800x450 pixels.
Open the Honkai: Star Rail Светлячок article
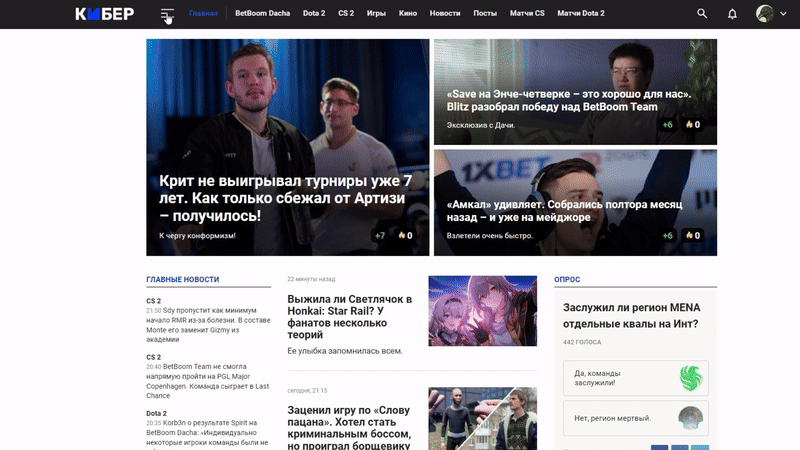click(350, 316)
